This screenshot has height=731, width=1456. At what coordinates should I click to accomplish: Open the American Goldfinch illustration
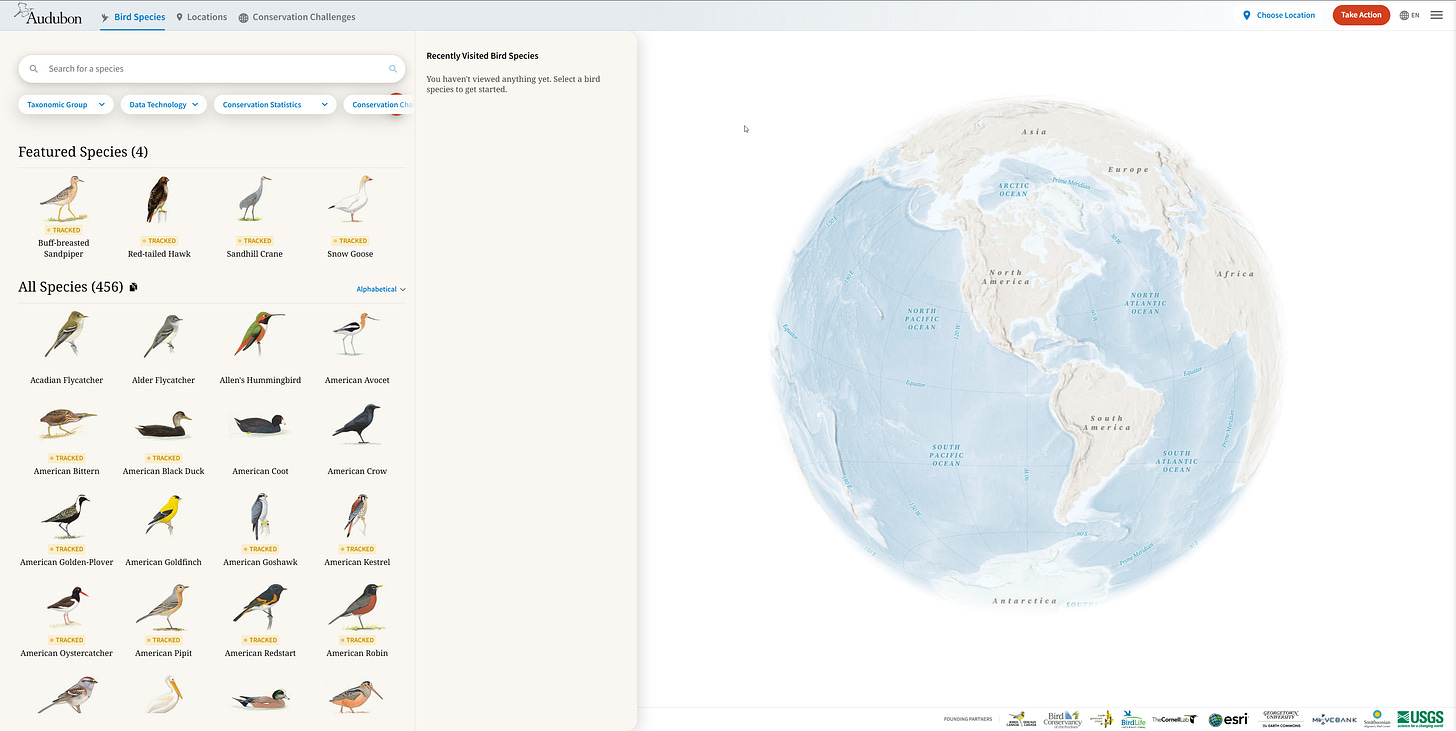pyautogui.click(x=163, y=516)
